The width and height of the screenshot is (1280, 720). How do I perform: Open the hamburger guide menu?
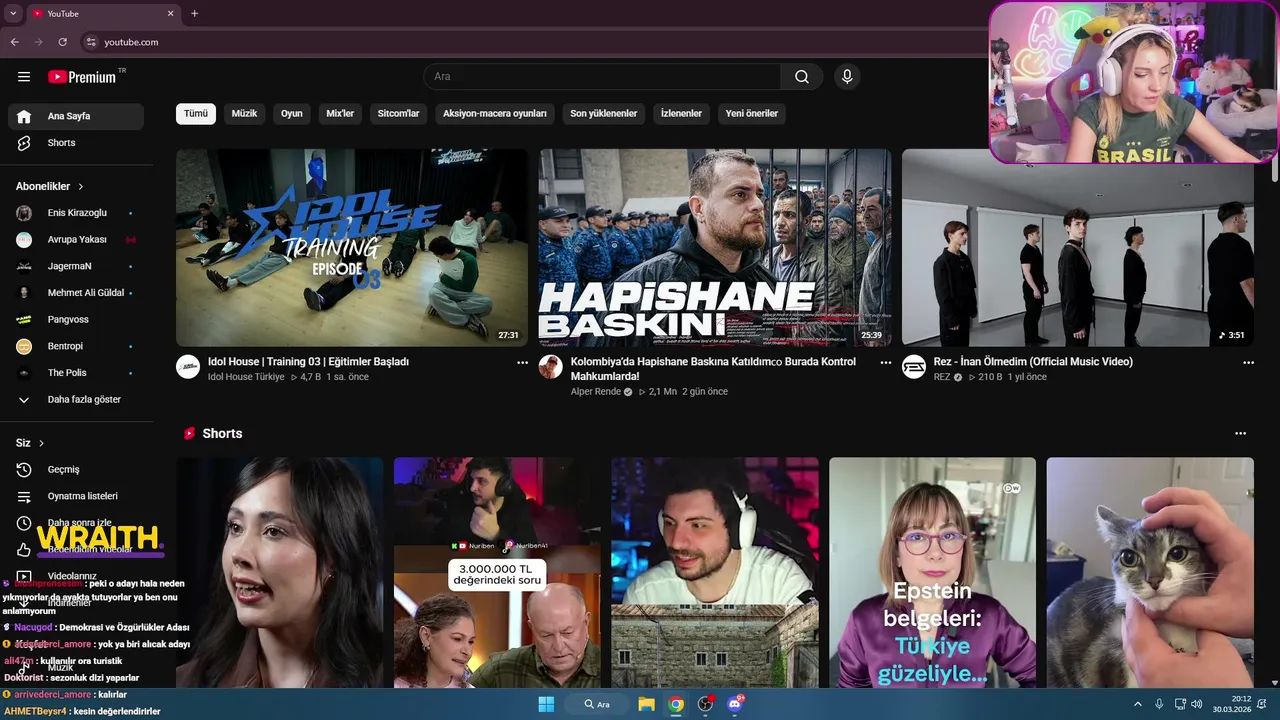[x=24, y=77]
